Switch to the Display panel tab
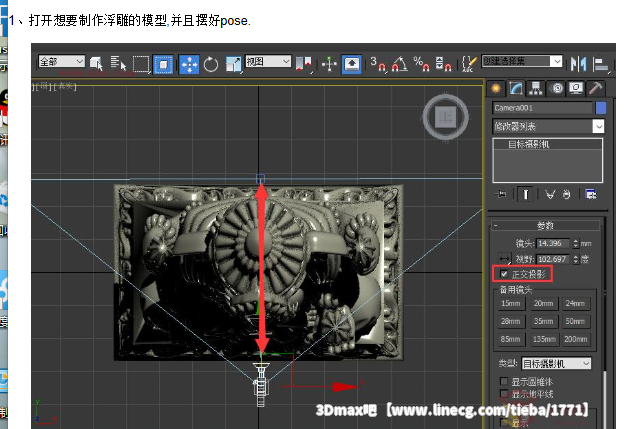628x429 pixels. pos(576,88)
